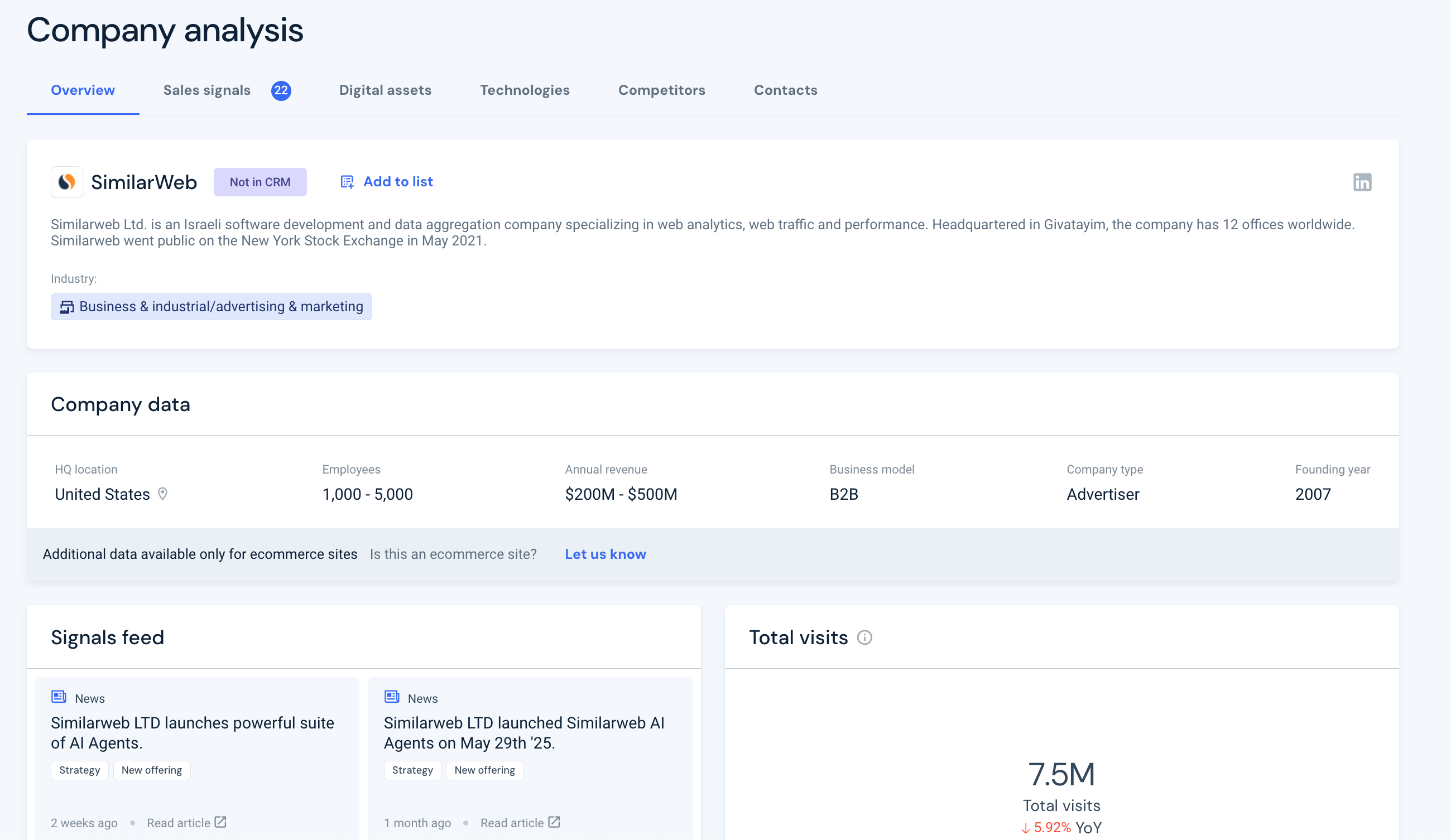
Task: Click News icon on AI Agents suite card
Action: (59, 697)
